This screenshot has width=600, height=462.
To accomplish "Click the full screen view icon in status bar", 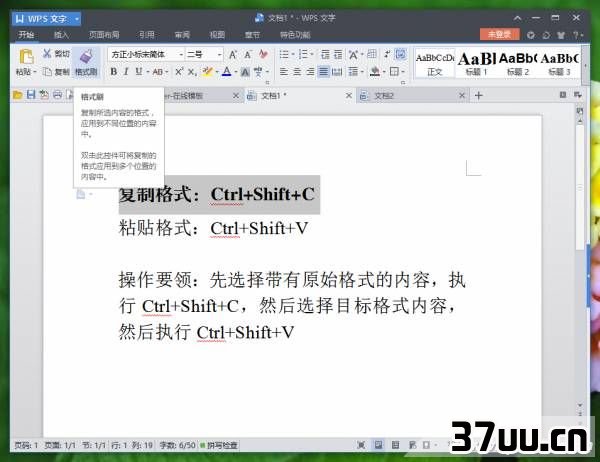I will click(361, 445).
